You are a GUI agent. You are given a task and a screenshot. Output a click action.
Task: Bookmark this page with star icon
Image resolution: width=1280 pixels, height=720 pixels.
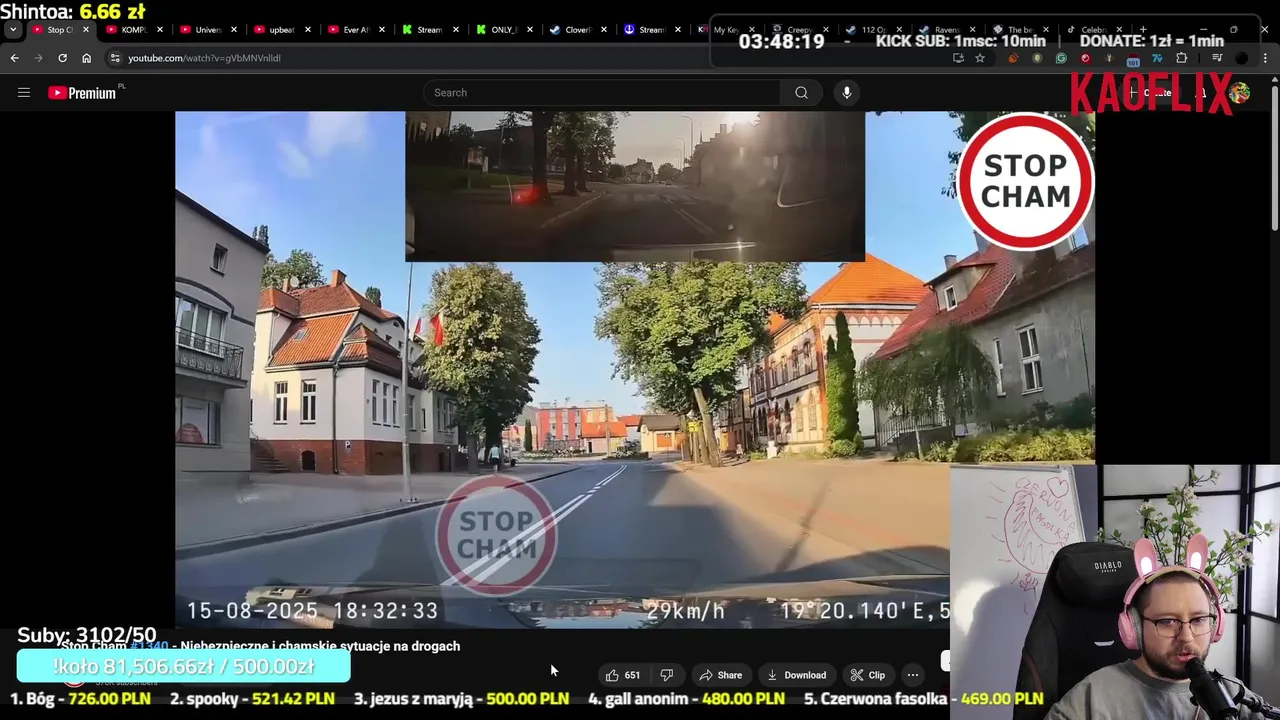(980, 58)
